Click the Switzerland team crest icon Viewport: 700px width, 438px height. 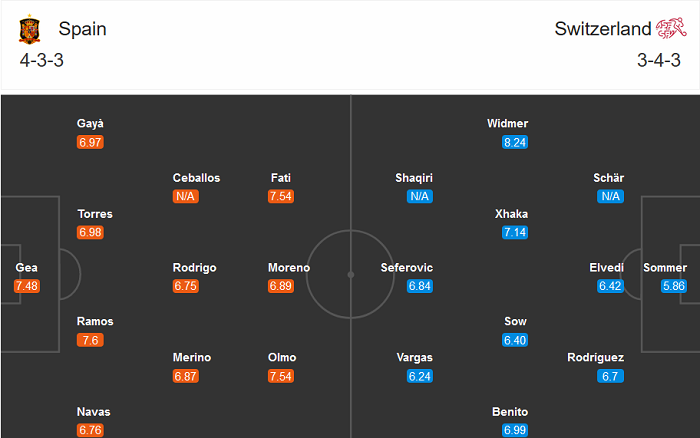[669, 30]
